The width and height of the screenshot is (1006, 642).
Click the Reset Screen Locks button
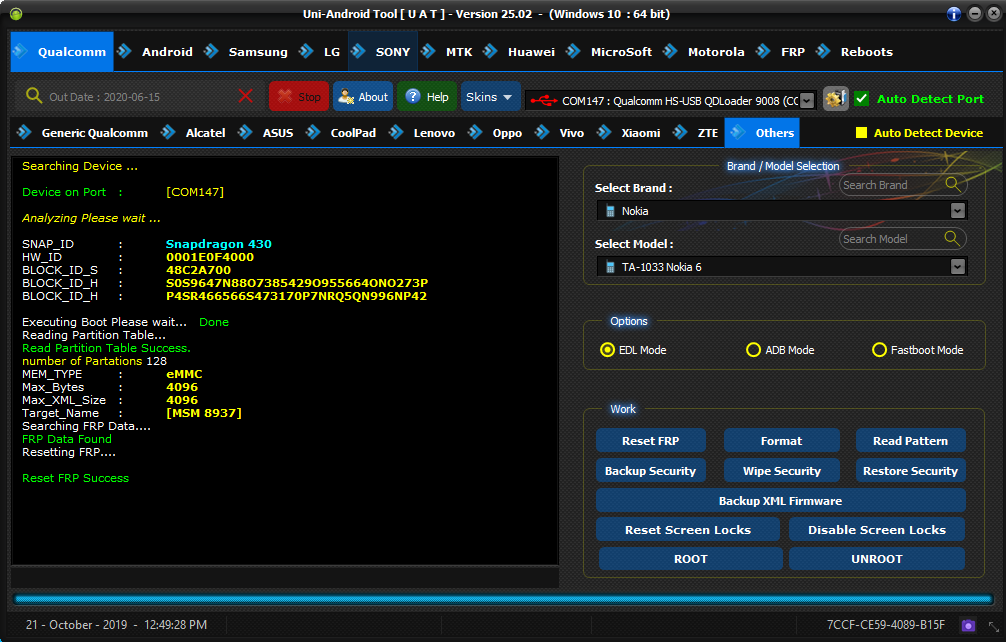[x=688, y=530]
